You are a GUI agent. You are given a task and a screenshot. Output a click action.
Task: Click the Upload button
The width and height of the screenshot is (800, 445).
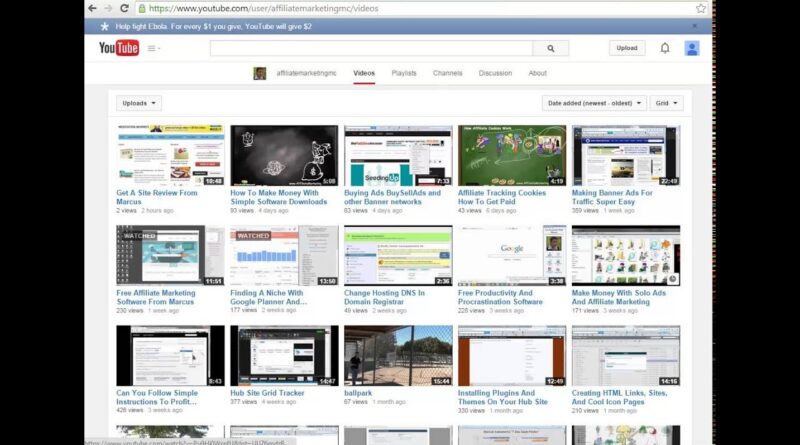click(627, 48)
